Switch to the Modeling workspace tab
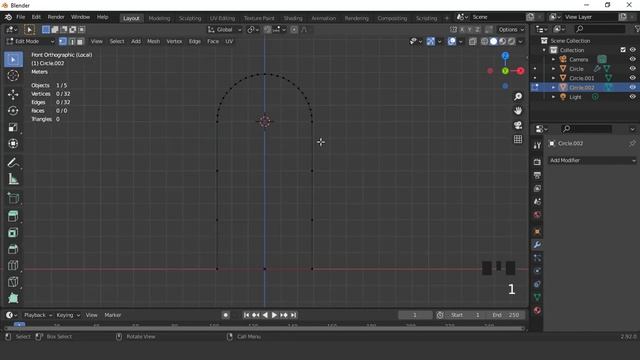Image resolution: width=640 pixels, height=360 pixels. (159, 18)
